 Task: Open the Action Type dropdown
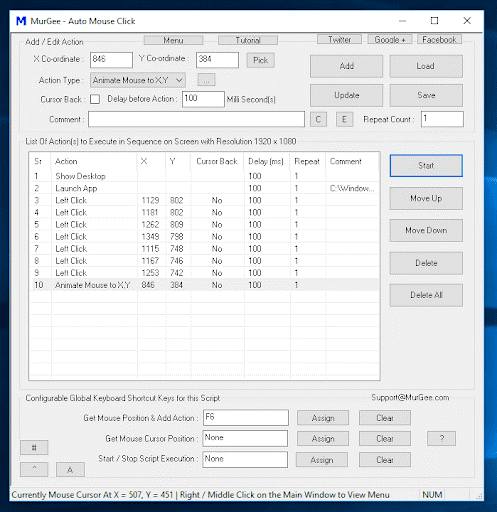click(138, 80)
